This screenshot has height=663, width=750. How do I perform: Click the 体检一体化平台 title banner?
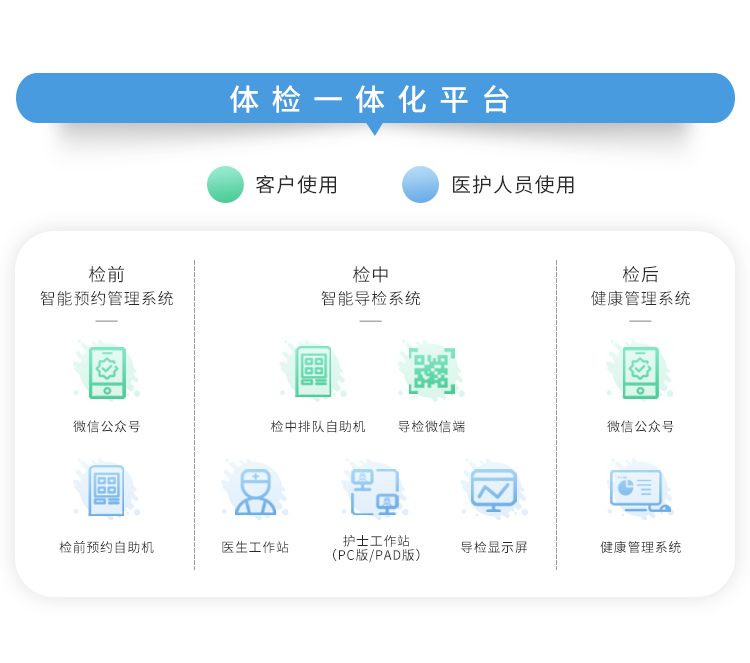pos(375,99)
